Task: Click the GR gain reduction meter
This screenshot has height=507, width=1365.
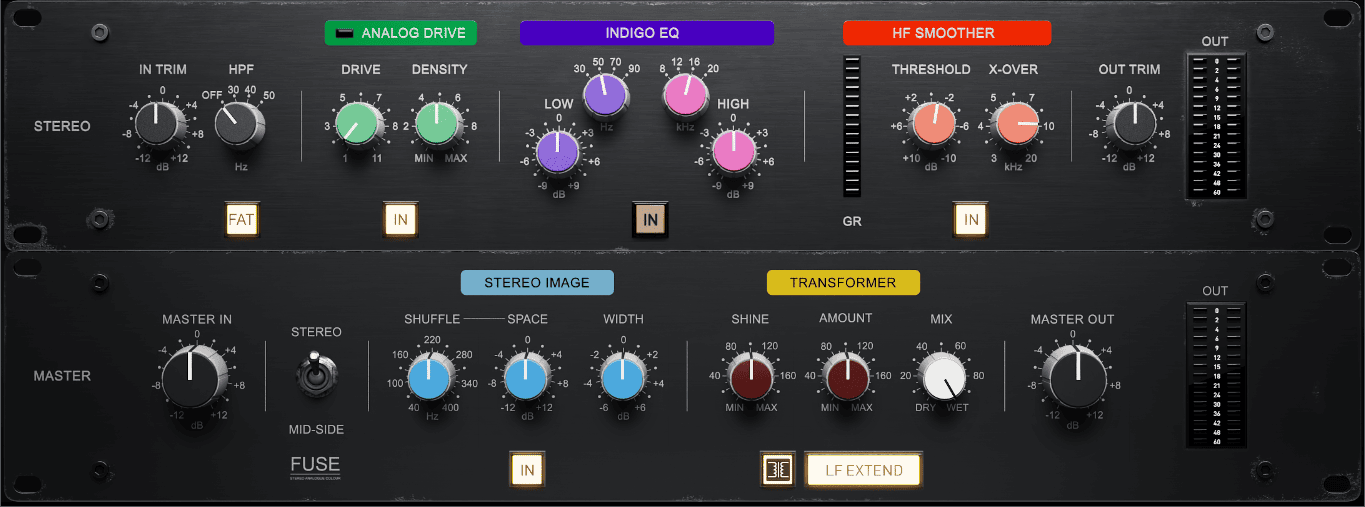Action: pyautogui.click(x=852, y=127)
